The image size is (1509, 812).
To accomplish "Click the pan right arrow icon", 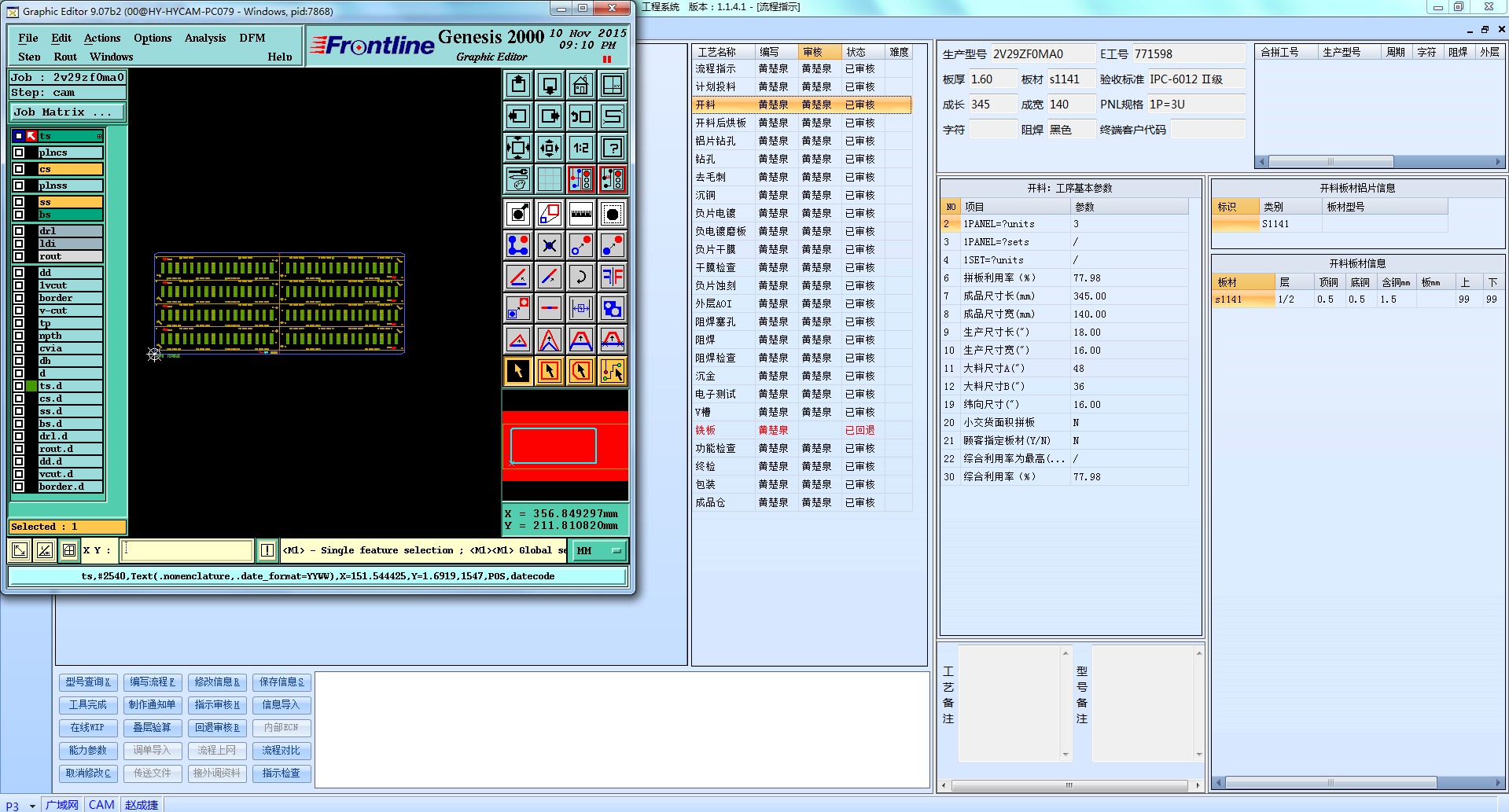I will [x=550, y=116].
